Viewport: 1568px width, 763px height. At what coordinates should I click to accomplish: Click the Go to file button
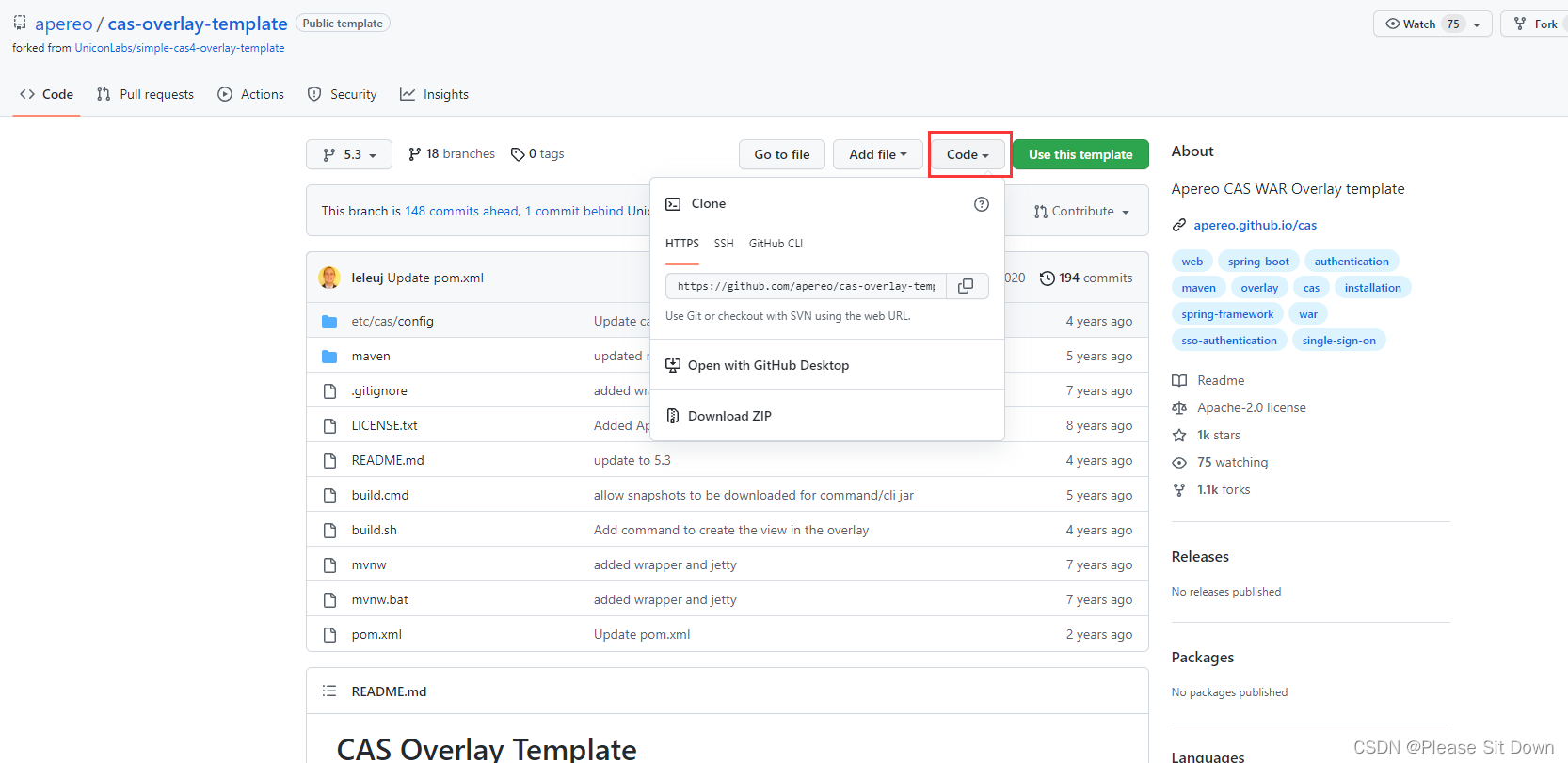[782, 154]
